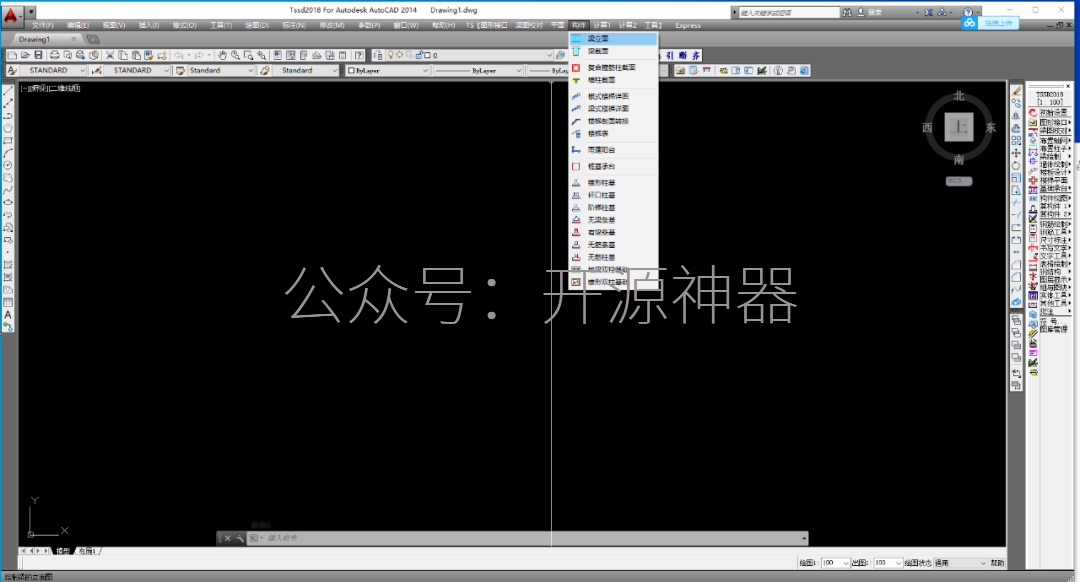Screen dimensions: 1080x582
Task: Click the Save floppy disk icon
Action: [38, 55]
